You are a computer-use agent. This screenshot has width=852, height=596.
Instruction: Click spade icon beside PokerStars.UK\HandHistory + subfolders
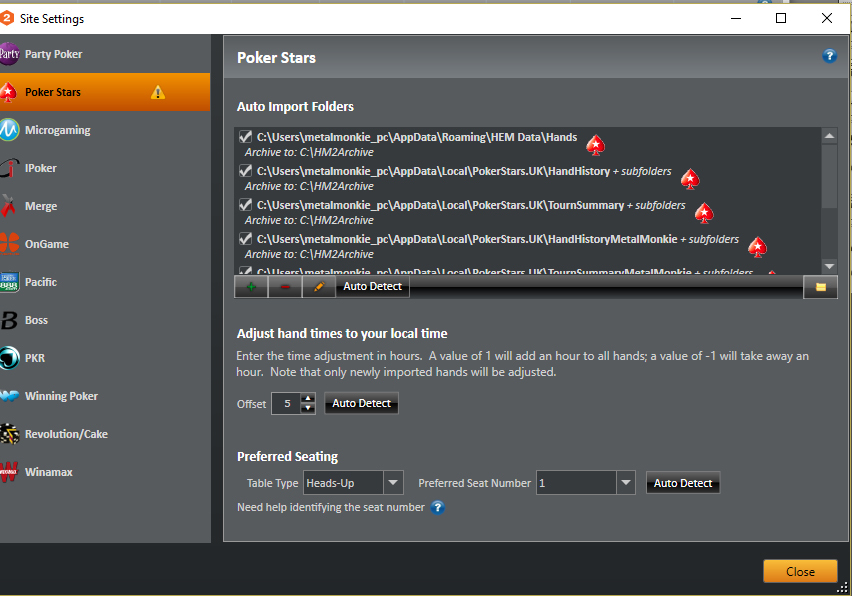690,179
